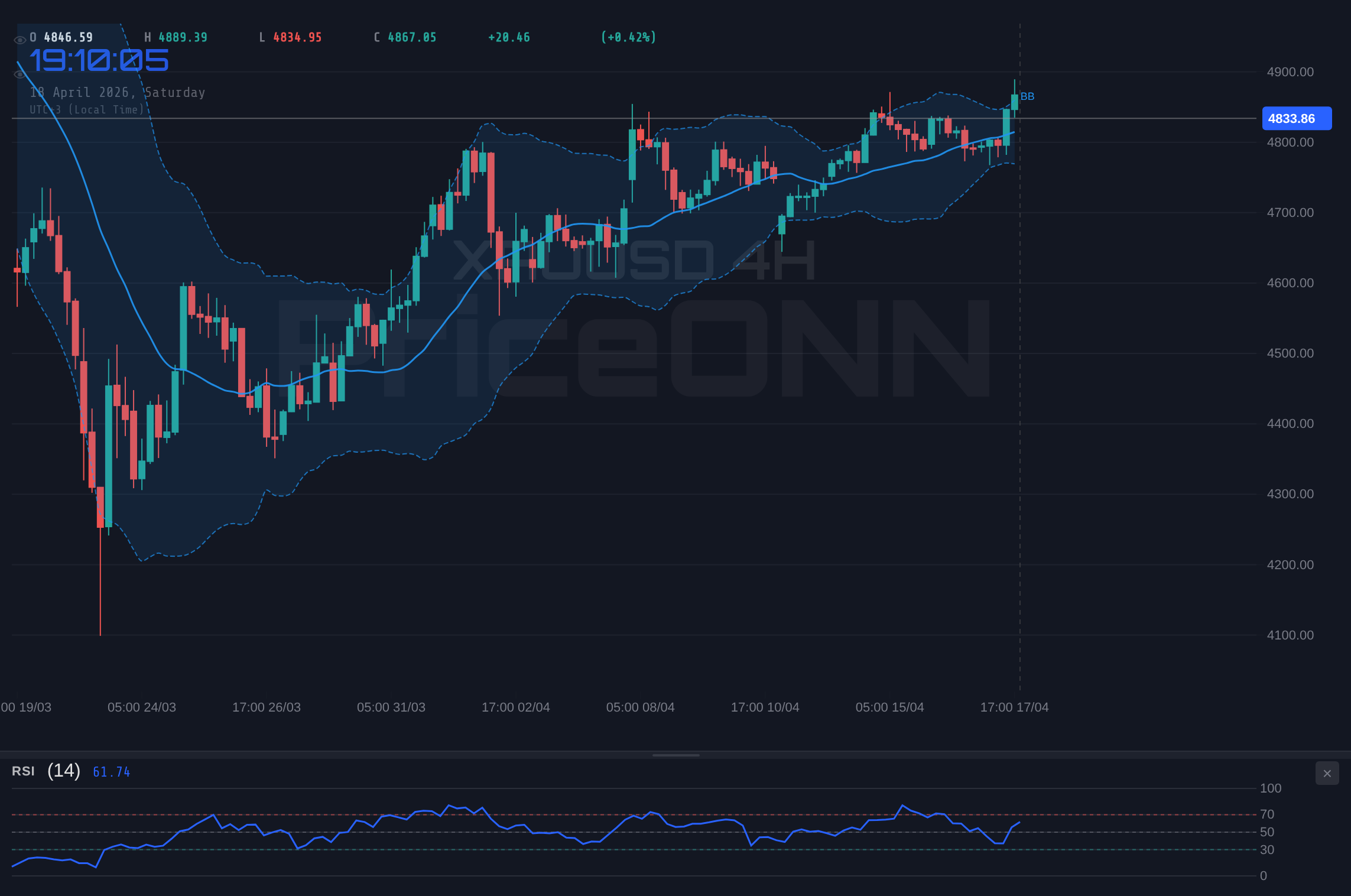The height and width of the screenshot is (896, 1351).
Task: Click the open price value 4846.59
Action: tap(69, 37)
